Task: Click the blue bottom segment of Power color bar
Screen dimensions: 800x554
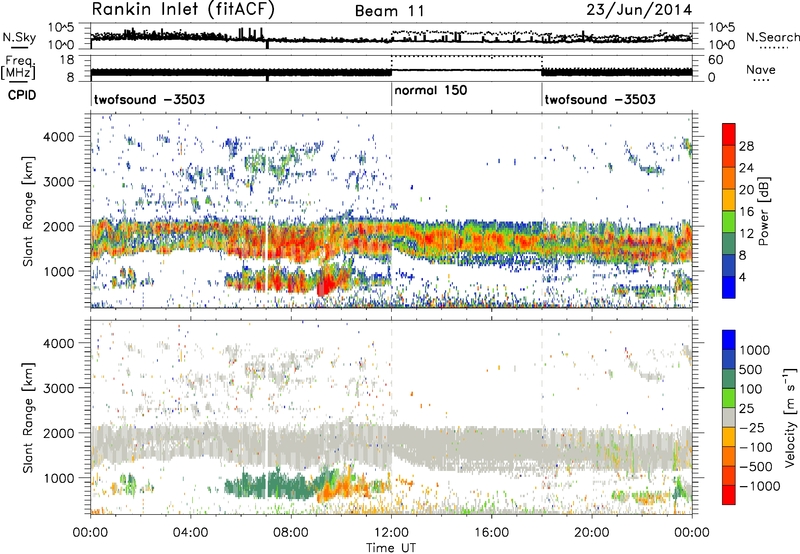Action: tap(729, 287)
